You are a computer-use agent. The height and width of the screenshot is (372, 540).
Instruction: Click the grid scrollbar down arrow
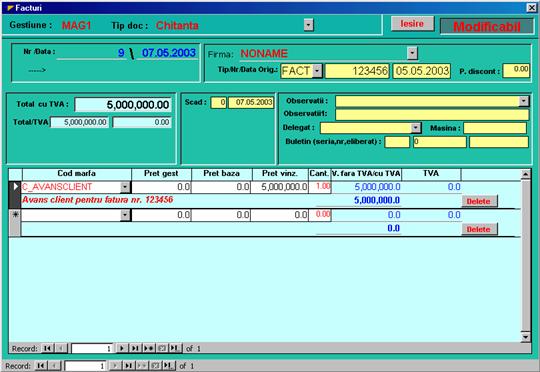pyautogui.click(x=526, y=337)
